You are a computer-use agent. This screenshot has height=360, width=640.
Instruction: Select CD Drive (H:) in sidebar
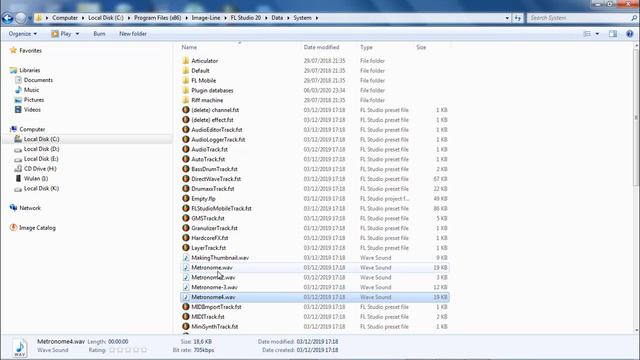[40, 169]
